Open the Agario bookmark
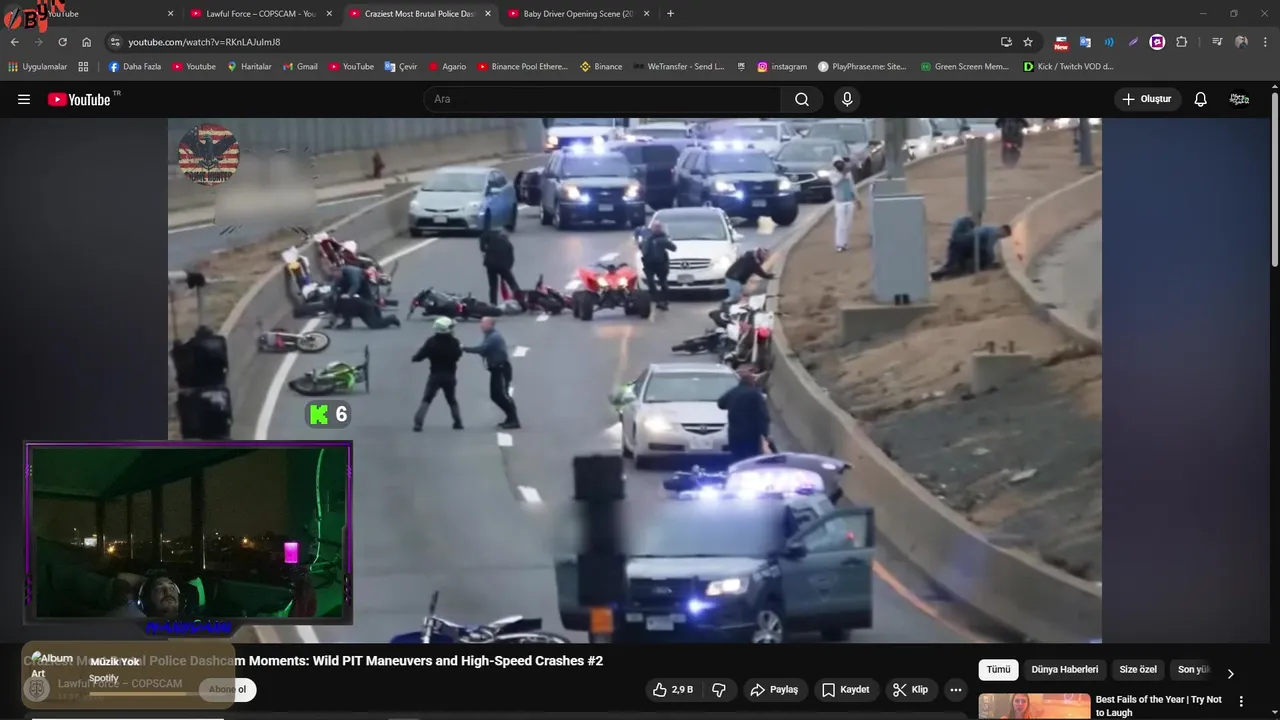Screen dimensions: 1280x720 click(447, 67)
